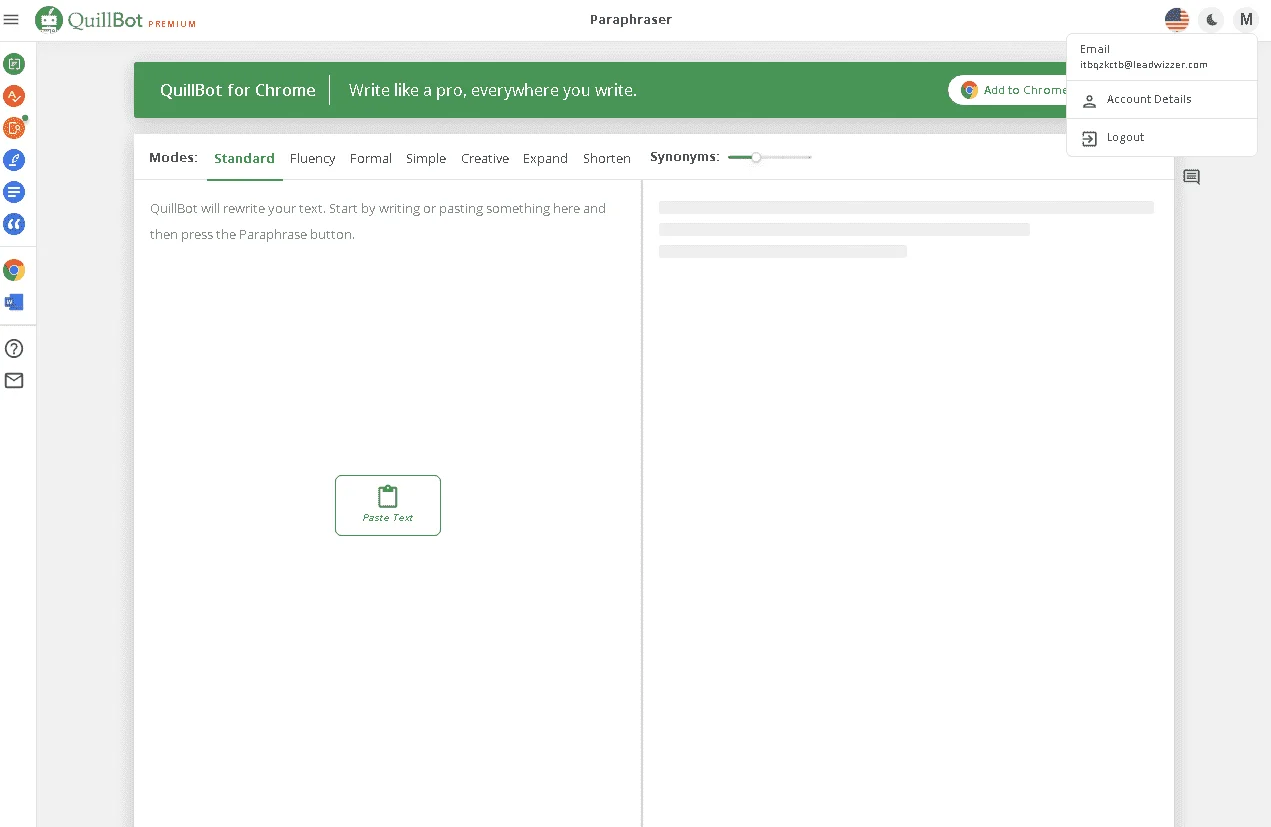Click the M profile avatar
Viewport: 1271px width, 827px height.
(1246, 19)
